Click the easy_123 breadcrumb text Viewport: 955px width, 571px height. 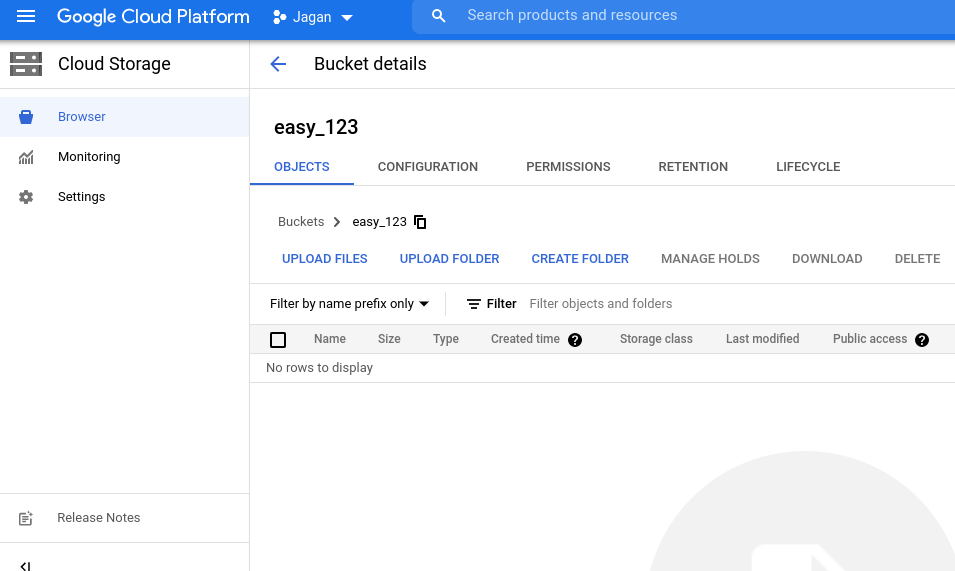[379, 222]
